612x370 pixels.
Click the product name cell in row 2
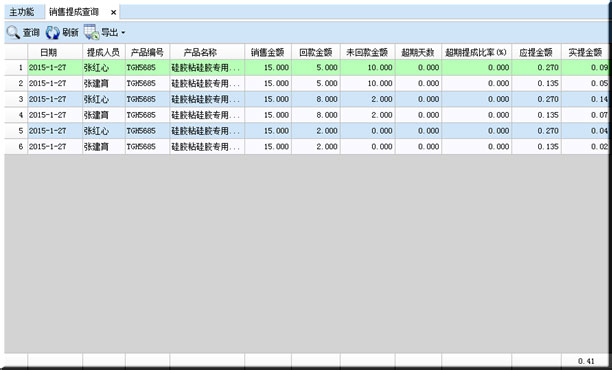click(x=207, y=83)
